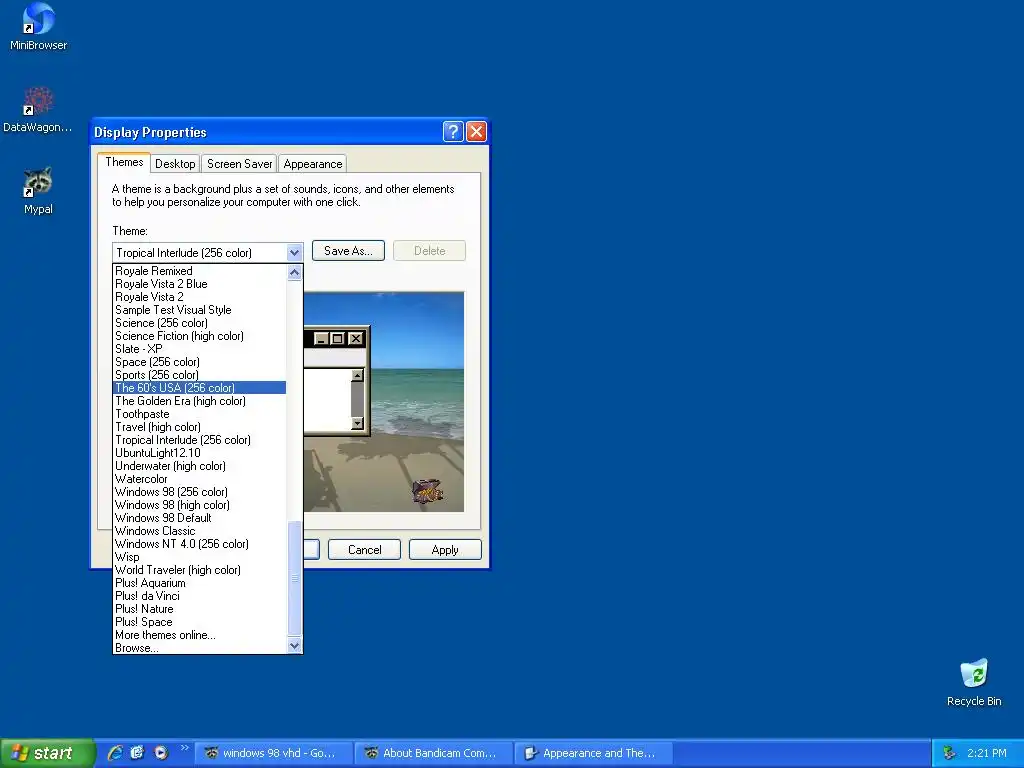
Task: Select Science Fiction (high color) theme
Action: pyautogui.click(x=200, y=336)
